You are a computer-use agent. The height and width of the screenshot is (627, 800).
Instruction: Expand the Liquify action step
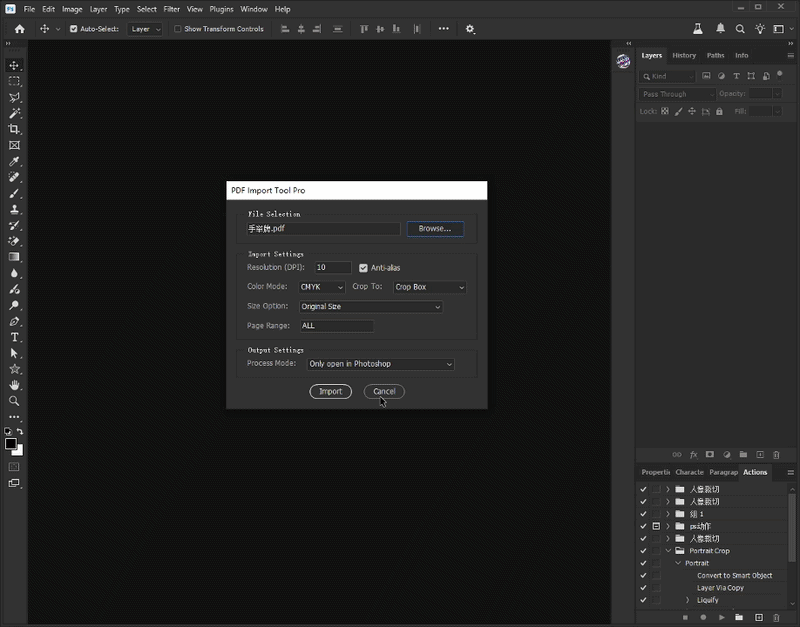[x=688, y=600]
